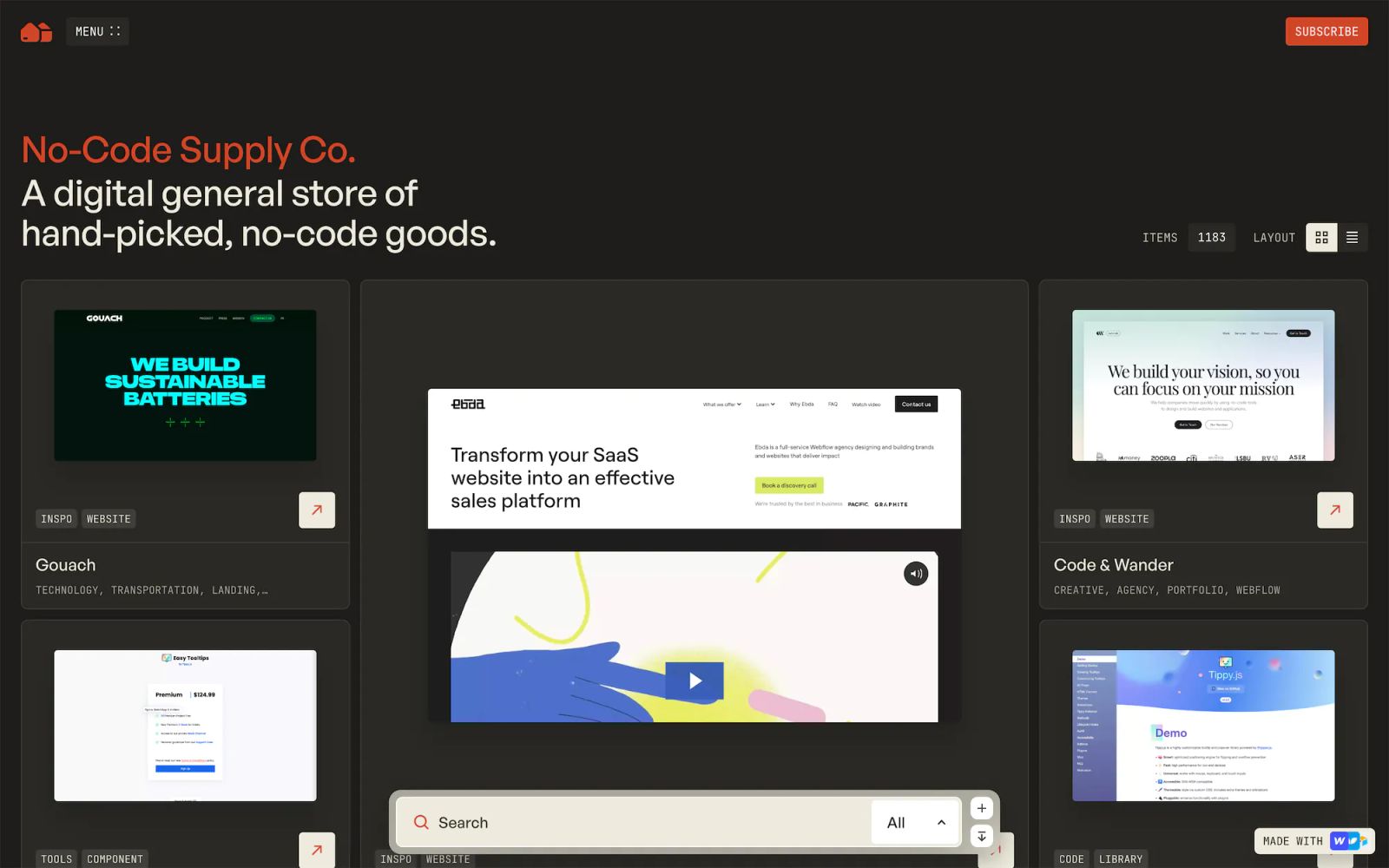Click the ITEMS label
Image resolution: width=1389 pixels, height=868 pixels.
point(1160,238)
